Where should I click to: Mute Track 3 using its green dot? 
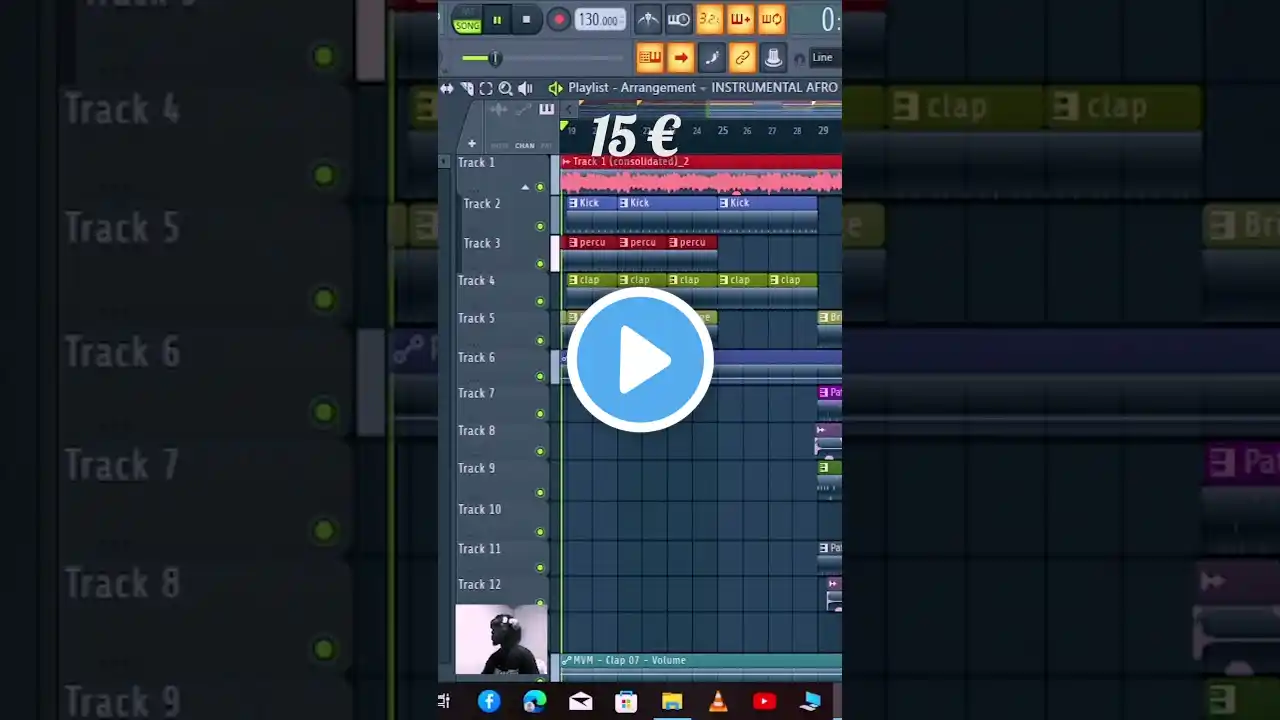[x=540, y=264]
